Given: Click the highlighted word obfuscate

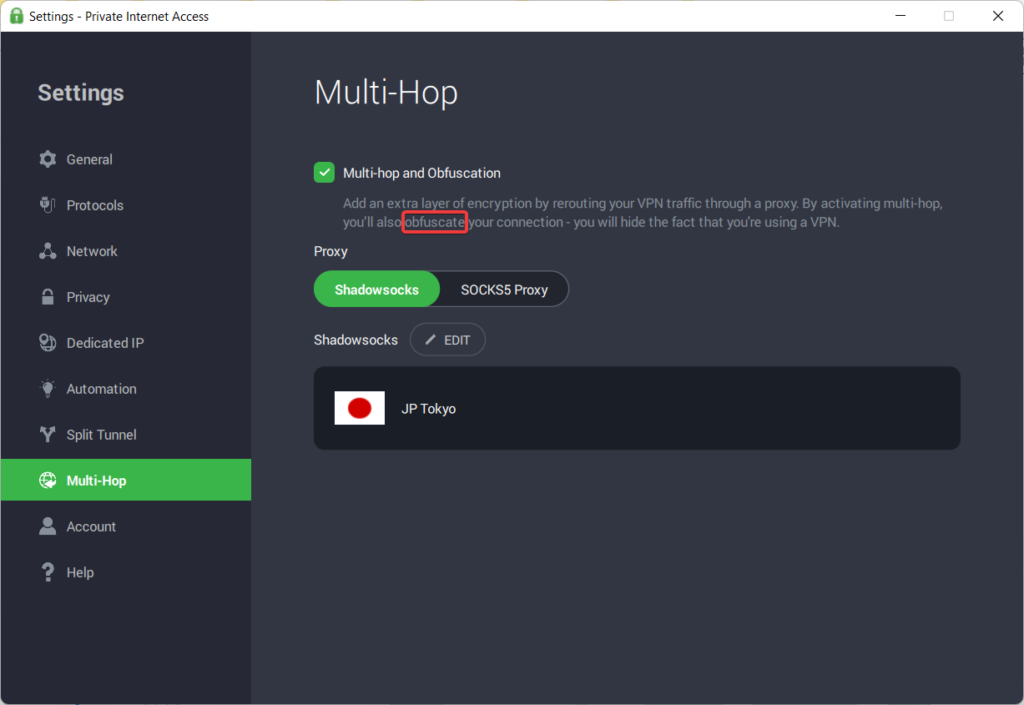Looking at the screenshot, I should click(x=435, y=222).
